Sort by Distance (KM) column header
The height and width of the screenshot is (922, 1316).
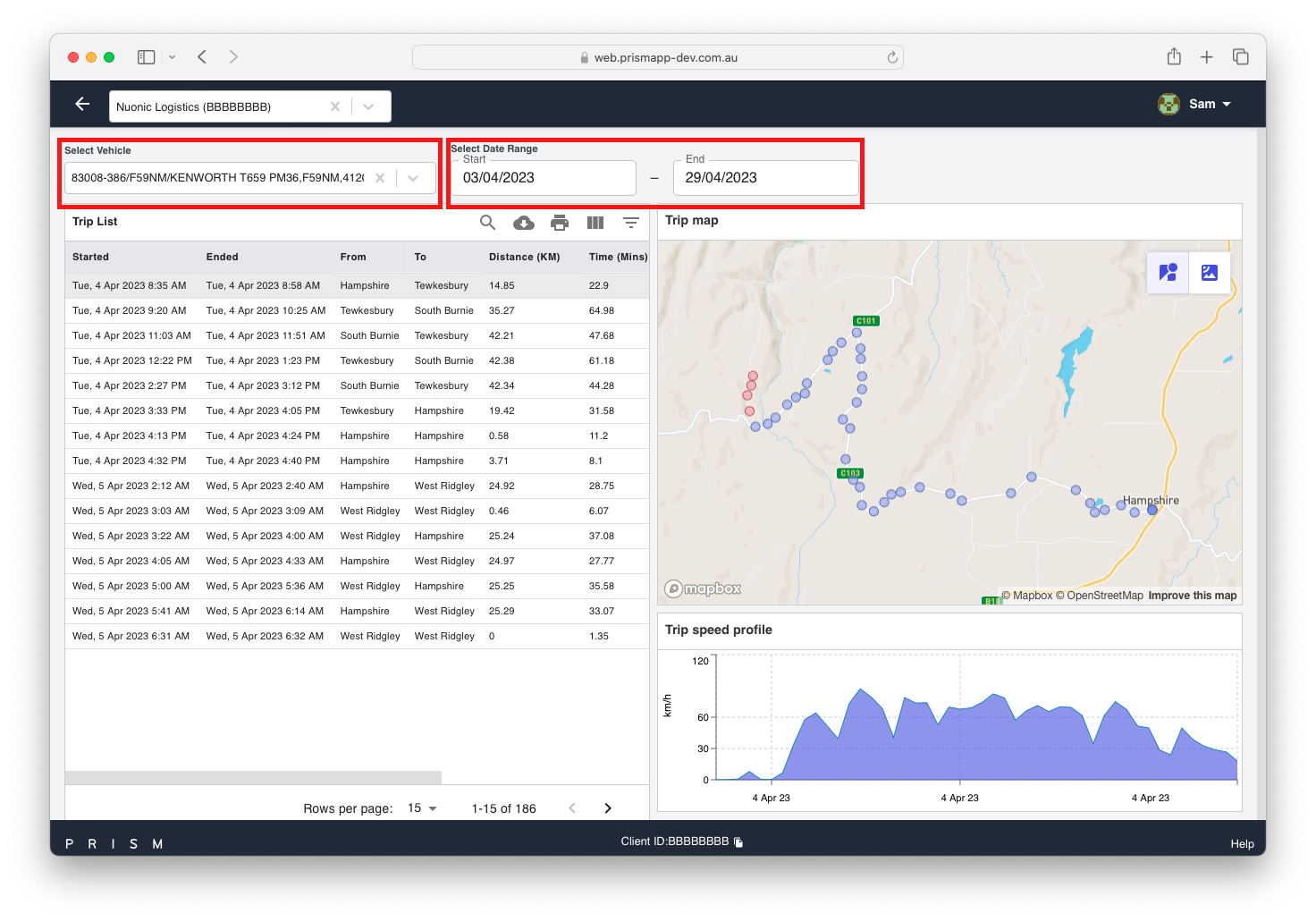click(524, 257)
